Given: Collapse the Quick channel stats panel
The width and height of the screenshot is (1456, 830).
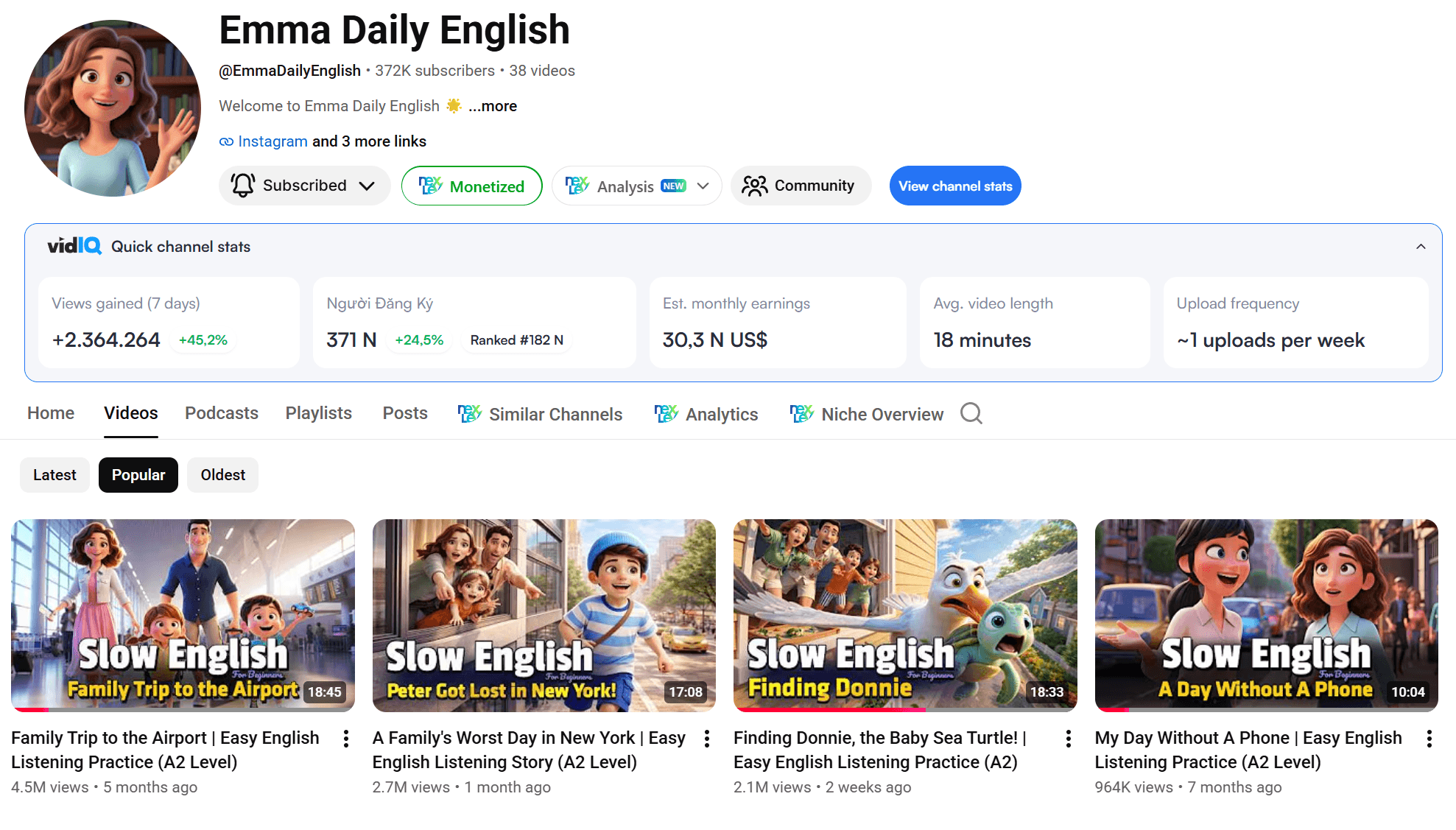Looking at the screenshot, I should pyautogui.click(x=1421, y=247).
